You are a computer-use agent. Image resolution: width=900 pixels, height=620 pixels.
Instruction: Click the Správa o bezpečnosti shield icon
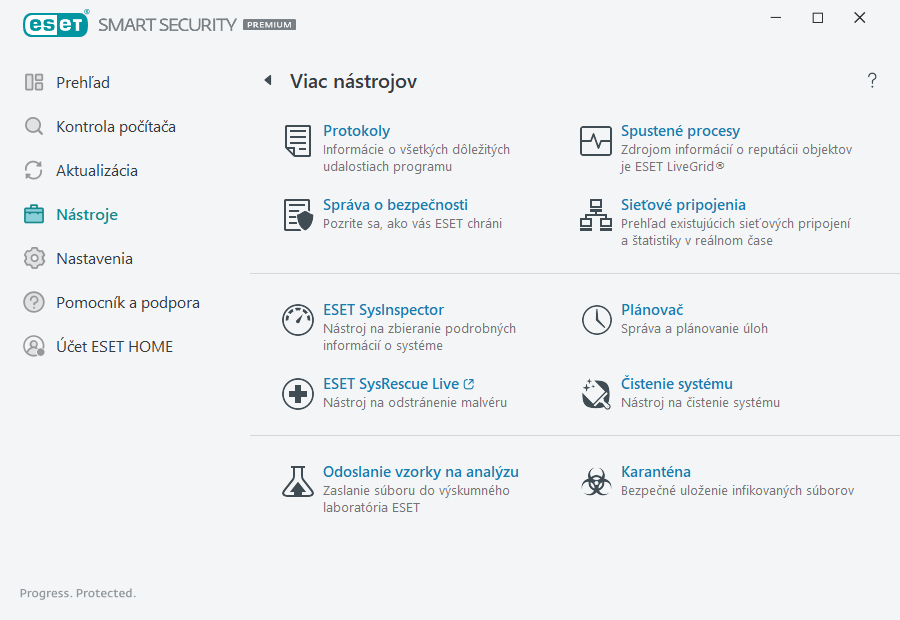tap(298, 215)
